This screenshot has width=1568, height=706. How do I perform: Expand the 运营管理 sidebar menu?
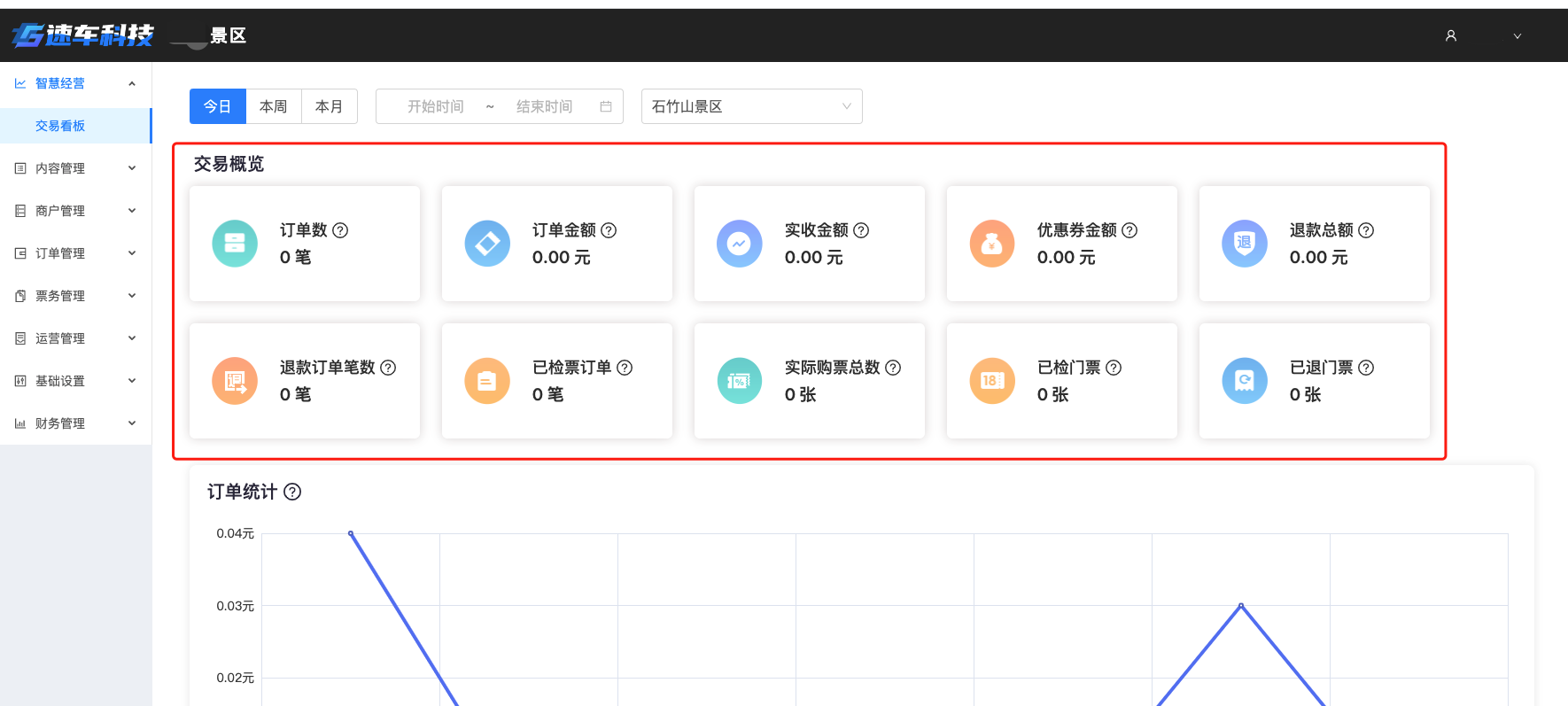pos(132,338)
